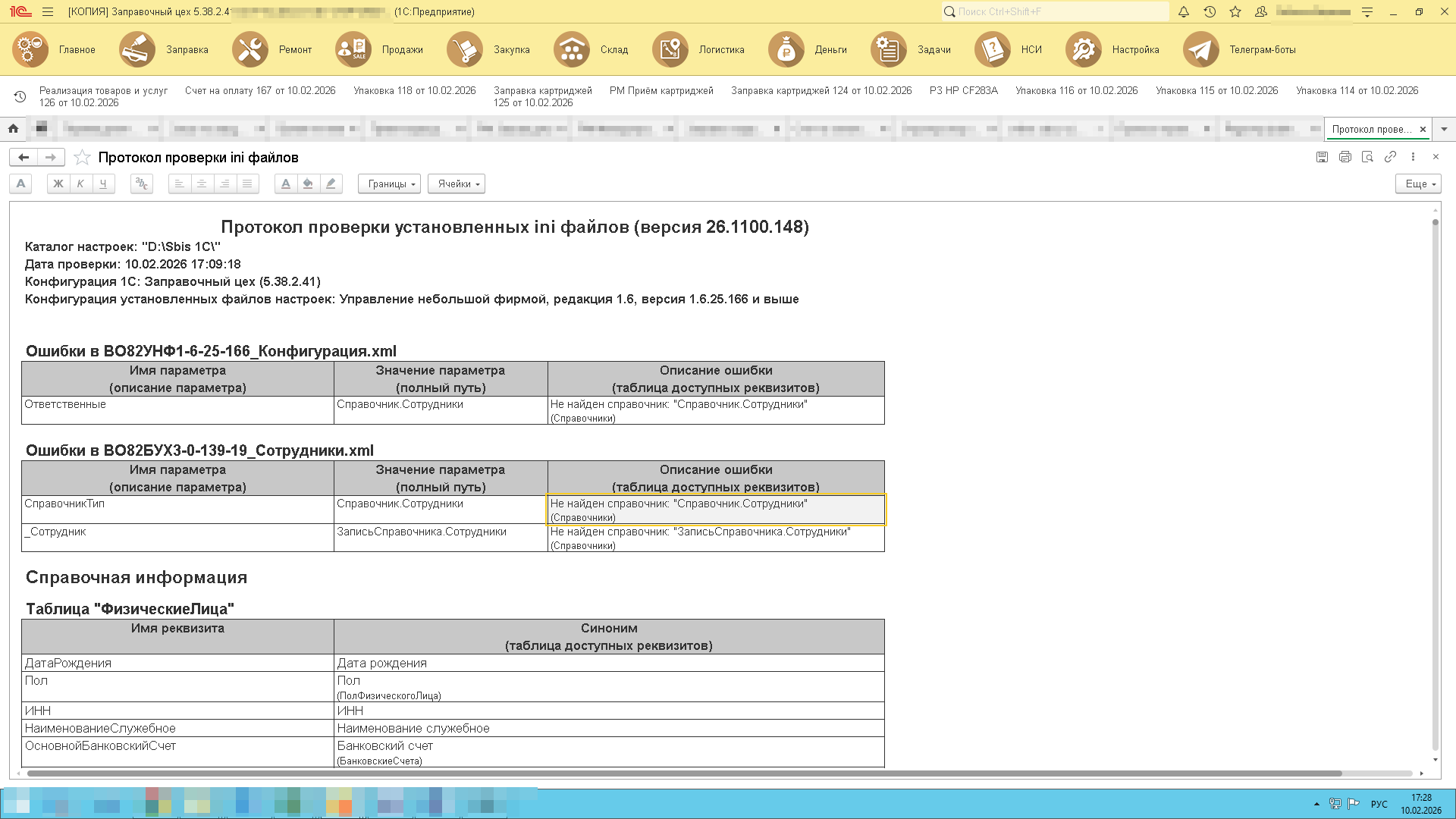Open recent item Счет на оплату 167
Viewport: 1456px width, 819px height.
tap(260, 90)
